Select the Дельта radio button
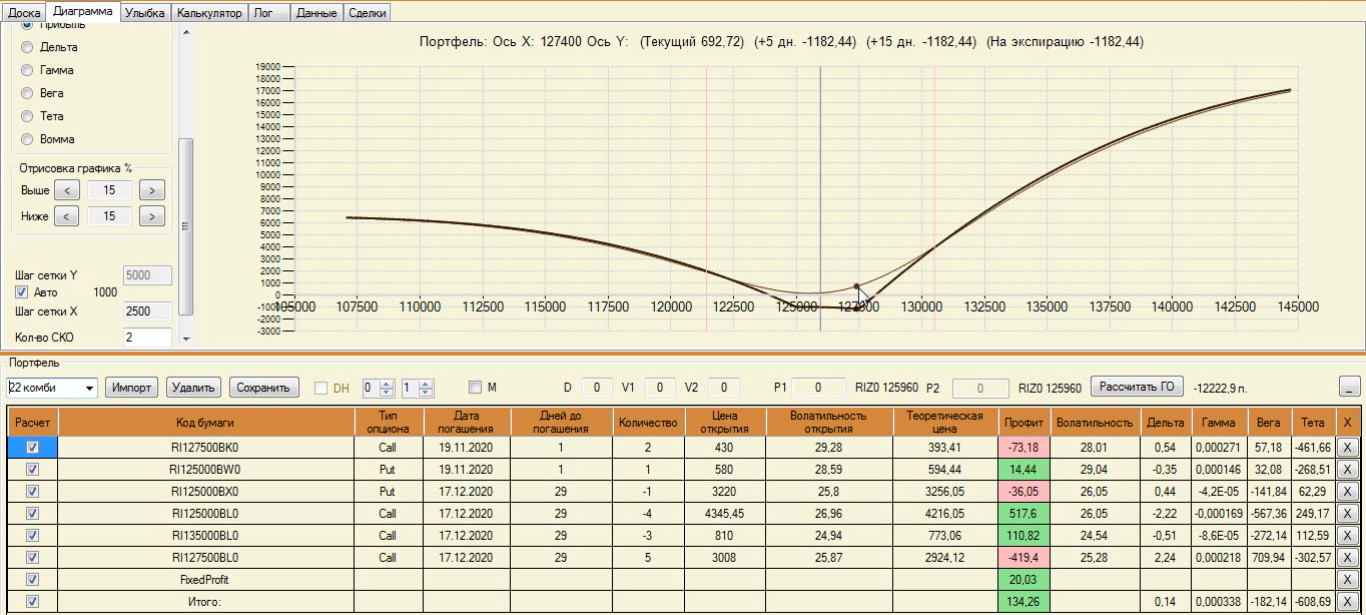 pyautogui.click(x=27, y=47)
